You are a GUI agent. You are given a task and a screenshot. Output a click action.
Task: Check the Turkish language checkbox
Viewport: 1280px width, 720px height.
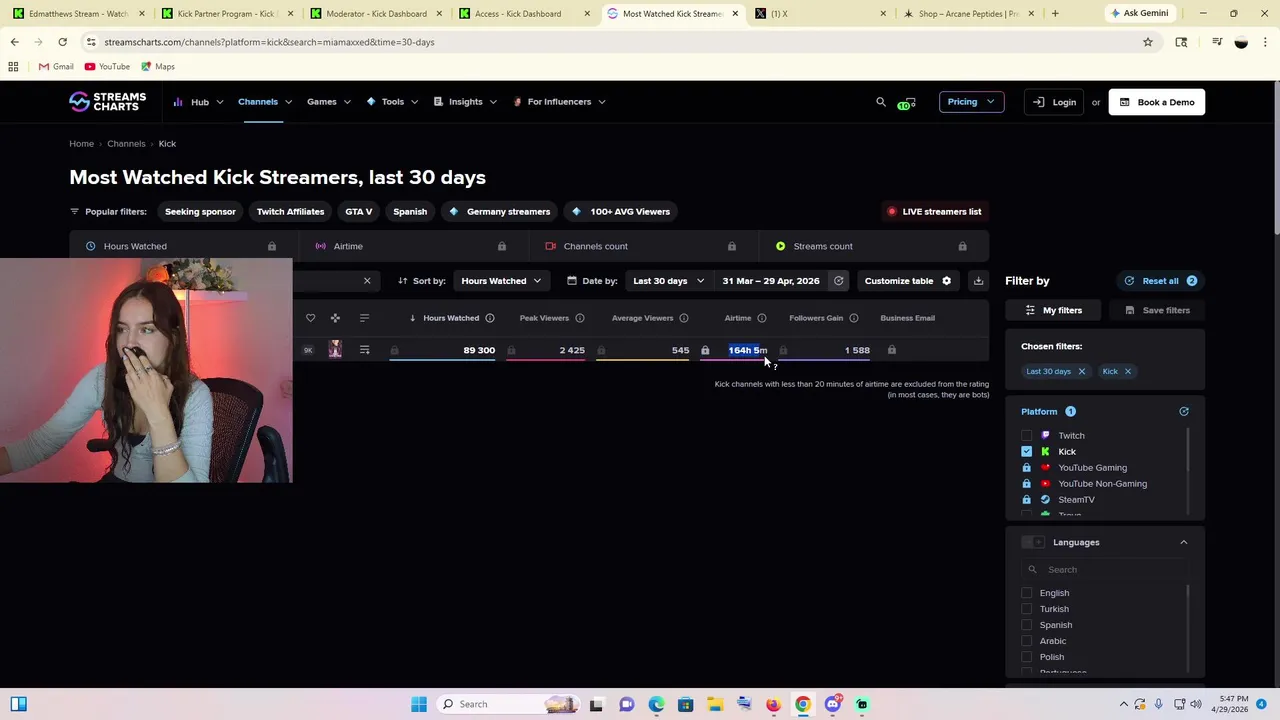click(1027, 609)
